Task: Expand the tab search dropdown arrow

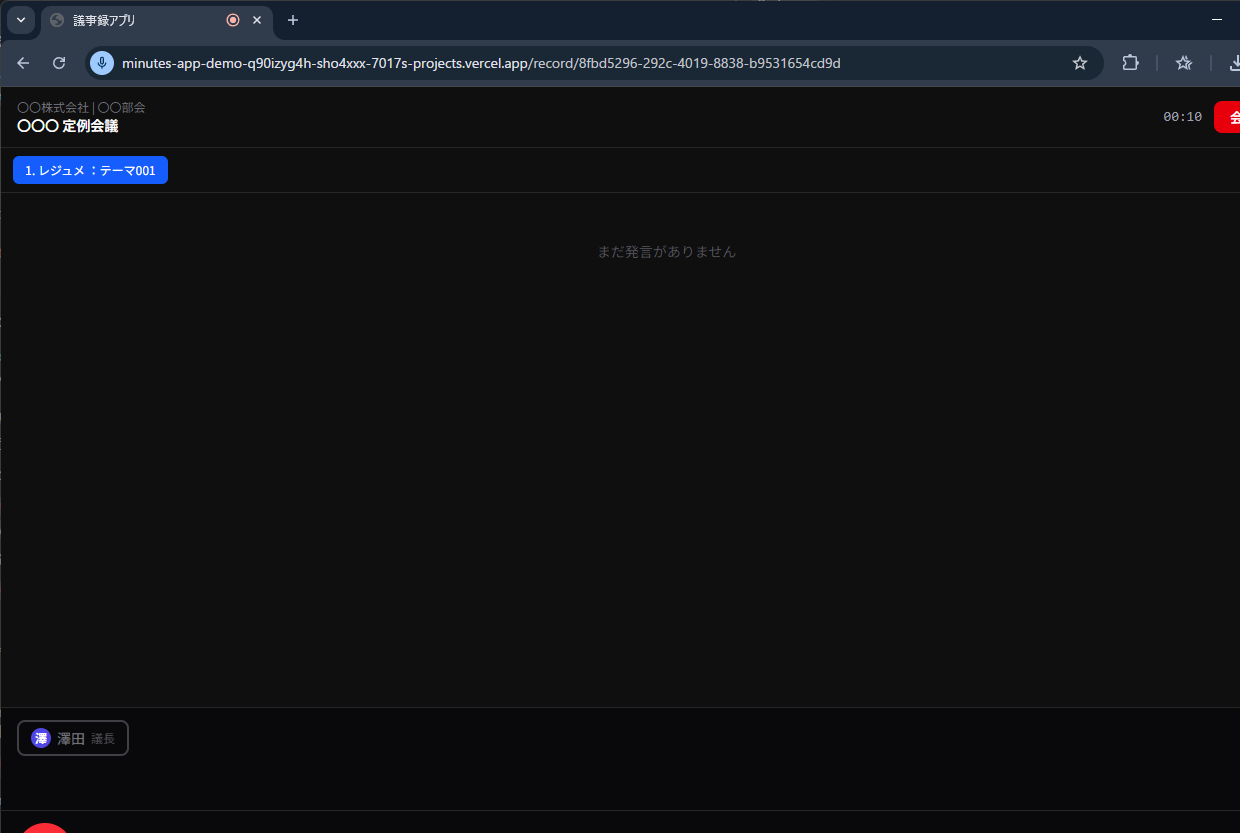Action: coord(20,20)
